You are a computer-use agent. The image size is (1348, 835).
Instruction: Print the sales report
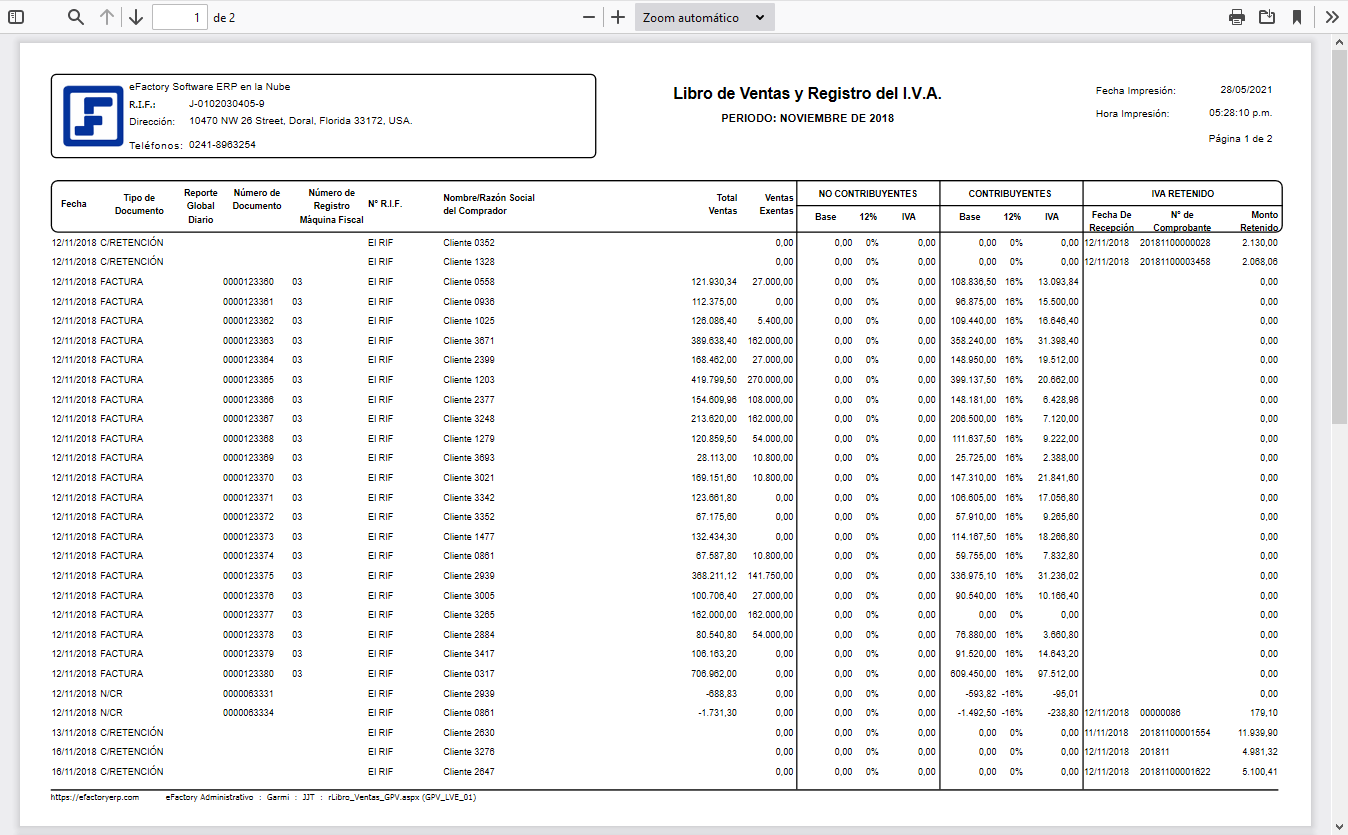(1237, 16)
